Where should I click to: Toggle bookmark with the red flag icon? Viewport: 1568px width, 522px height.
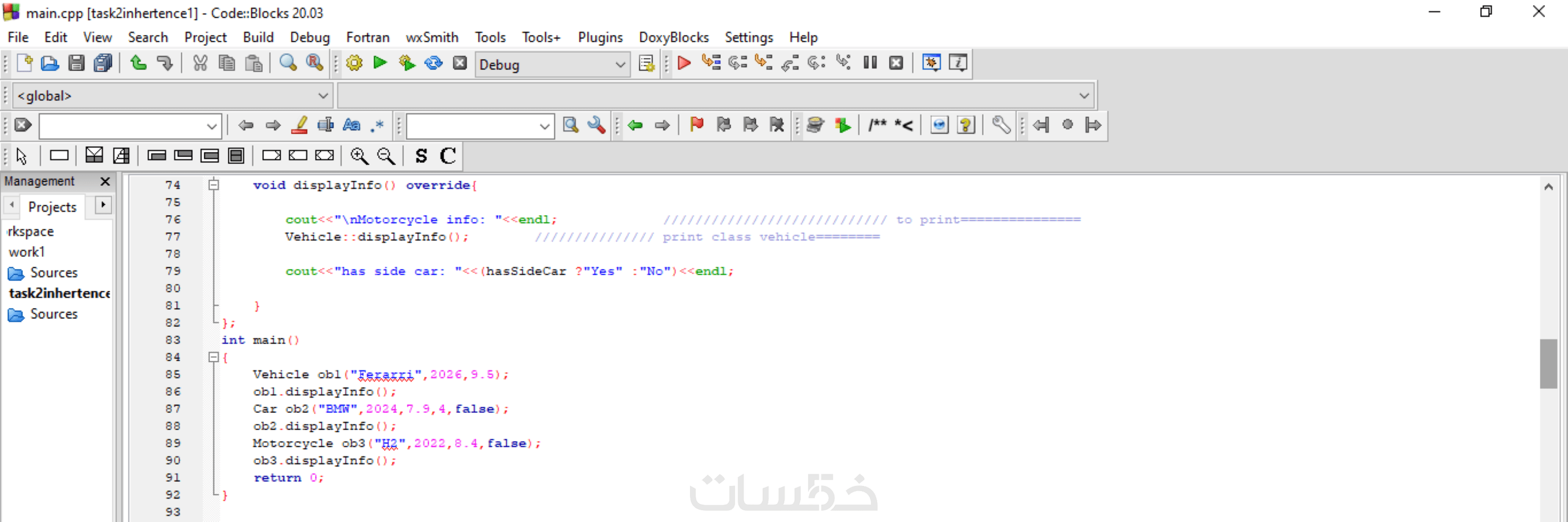(697, 125)
